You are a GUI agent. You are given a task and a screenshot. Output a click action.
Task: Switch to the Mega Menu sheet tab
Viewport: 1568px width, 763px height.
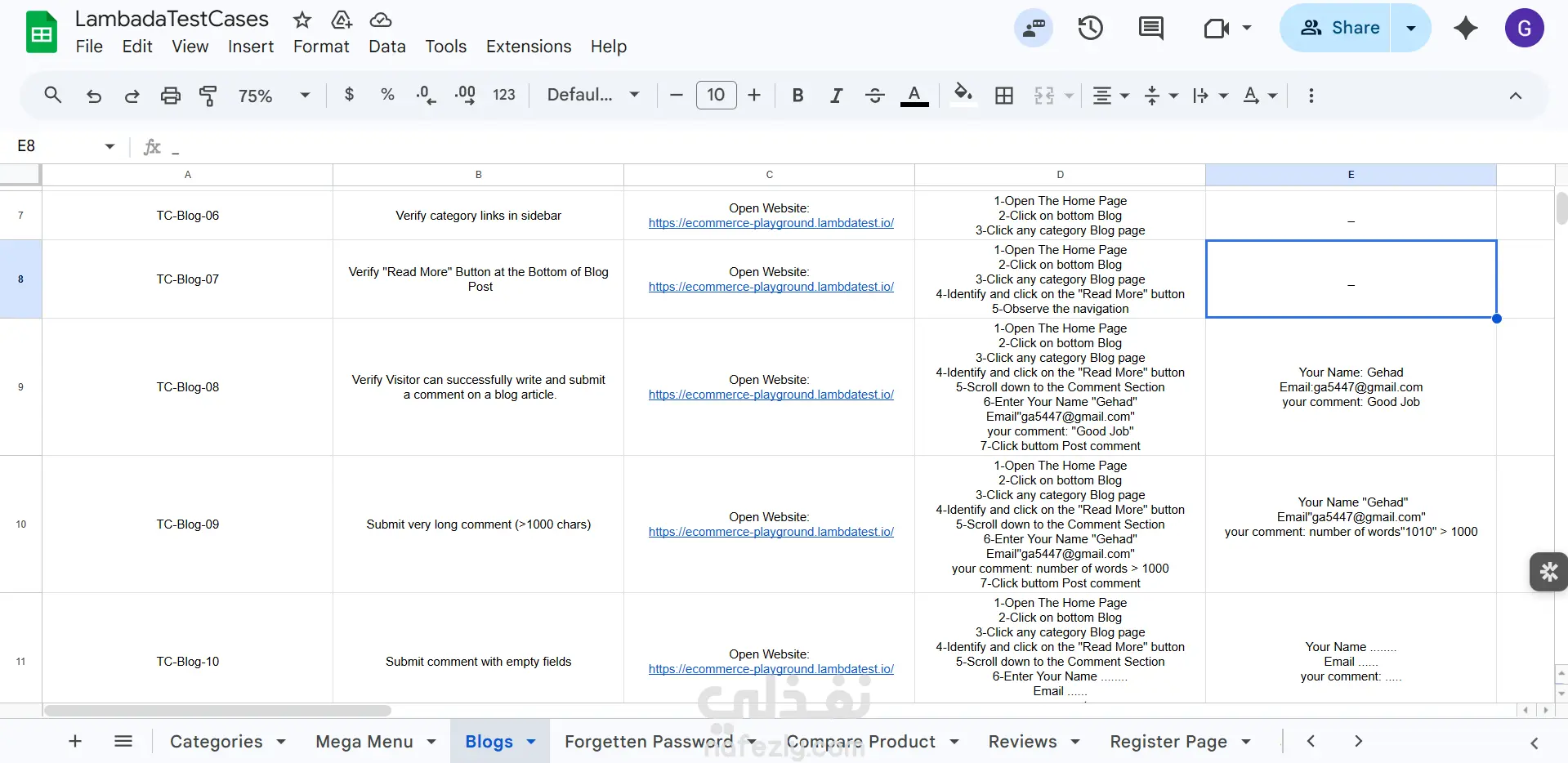coord(364,742)
